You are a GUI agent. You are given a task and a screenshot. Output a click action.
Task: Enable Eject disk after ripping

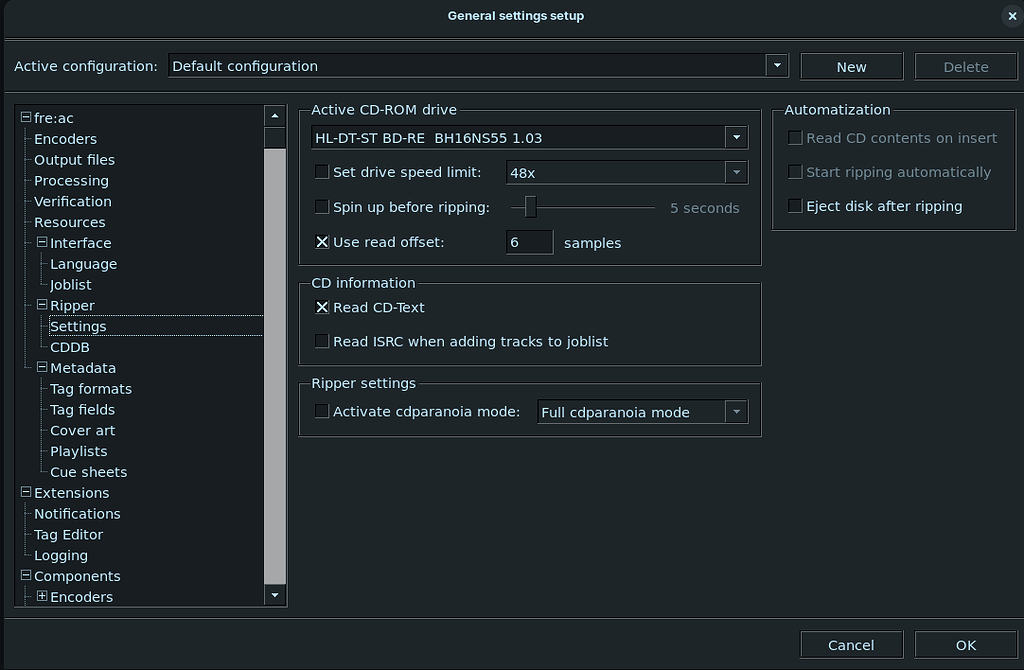point(795,206)
